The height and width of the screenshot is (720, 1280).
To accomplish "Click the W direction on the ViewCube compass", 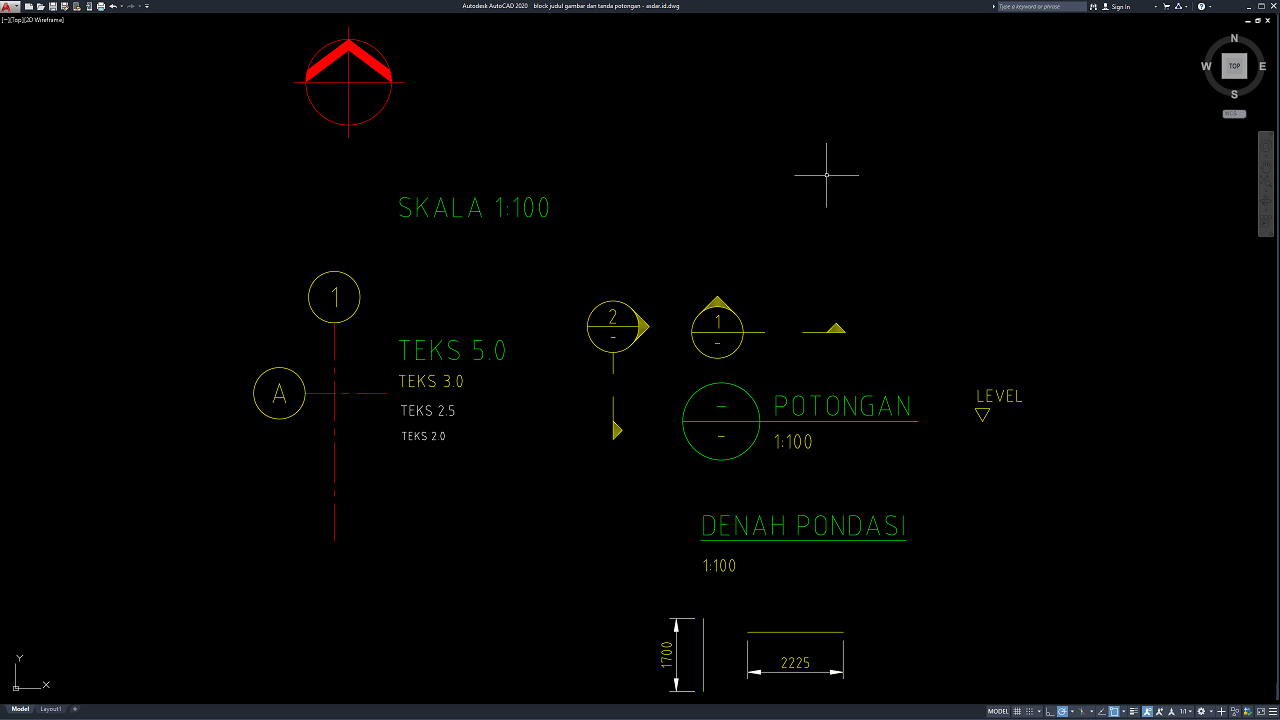I will pos(1206,66).
